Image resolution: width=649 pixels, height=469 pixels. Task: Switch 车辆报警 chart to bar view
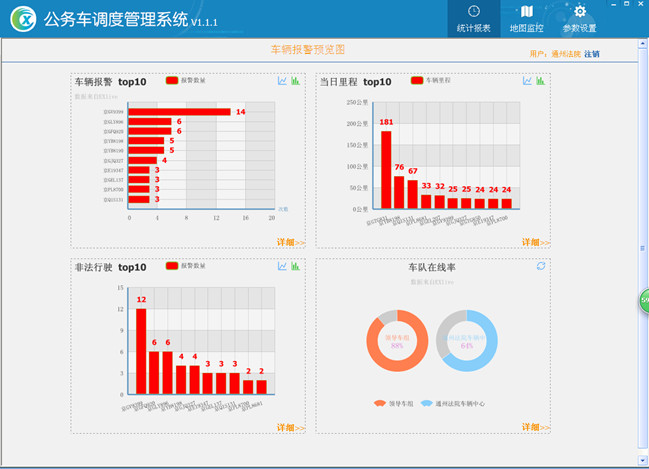pos(296,81)
